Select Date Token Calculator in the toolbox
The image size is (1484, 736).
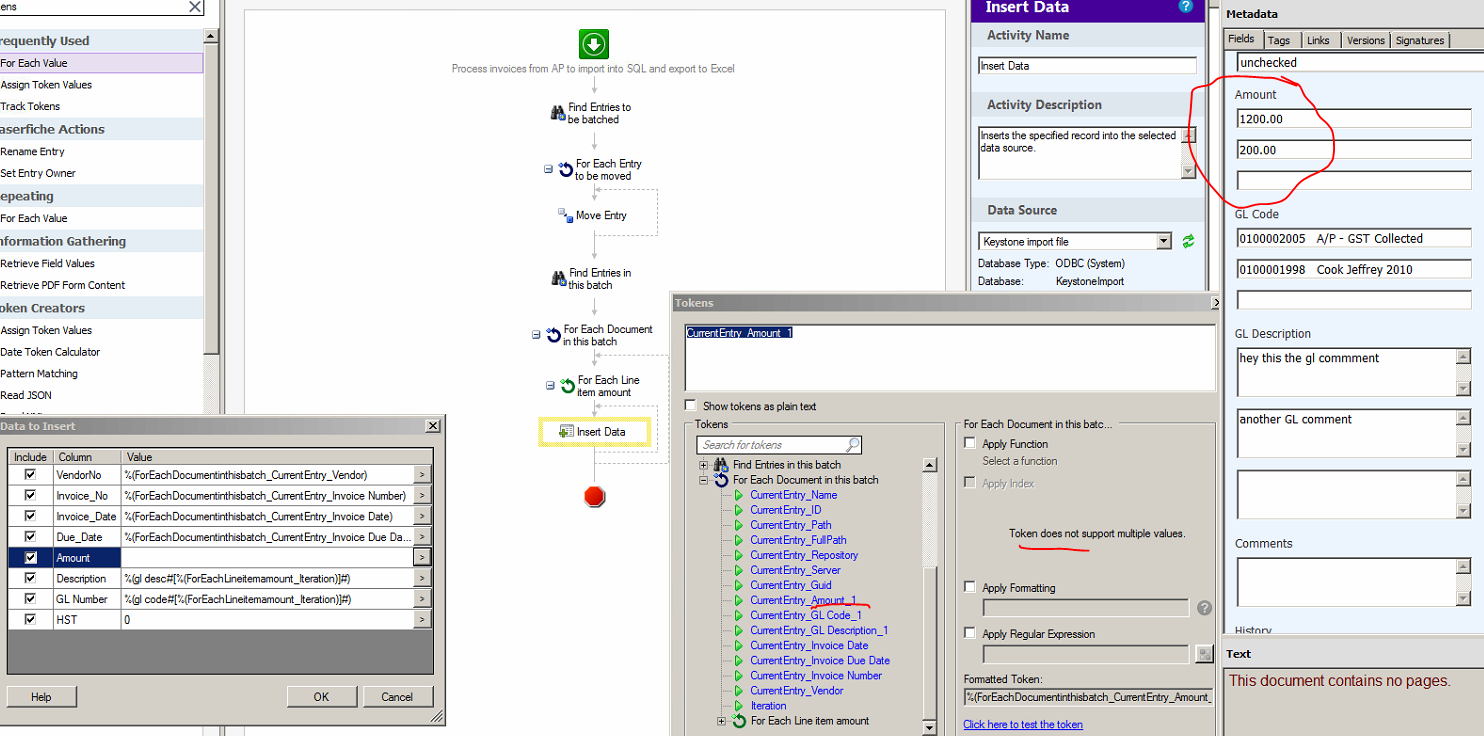[x=50, y=352]
